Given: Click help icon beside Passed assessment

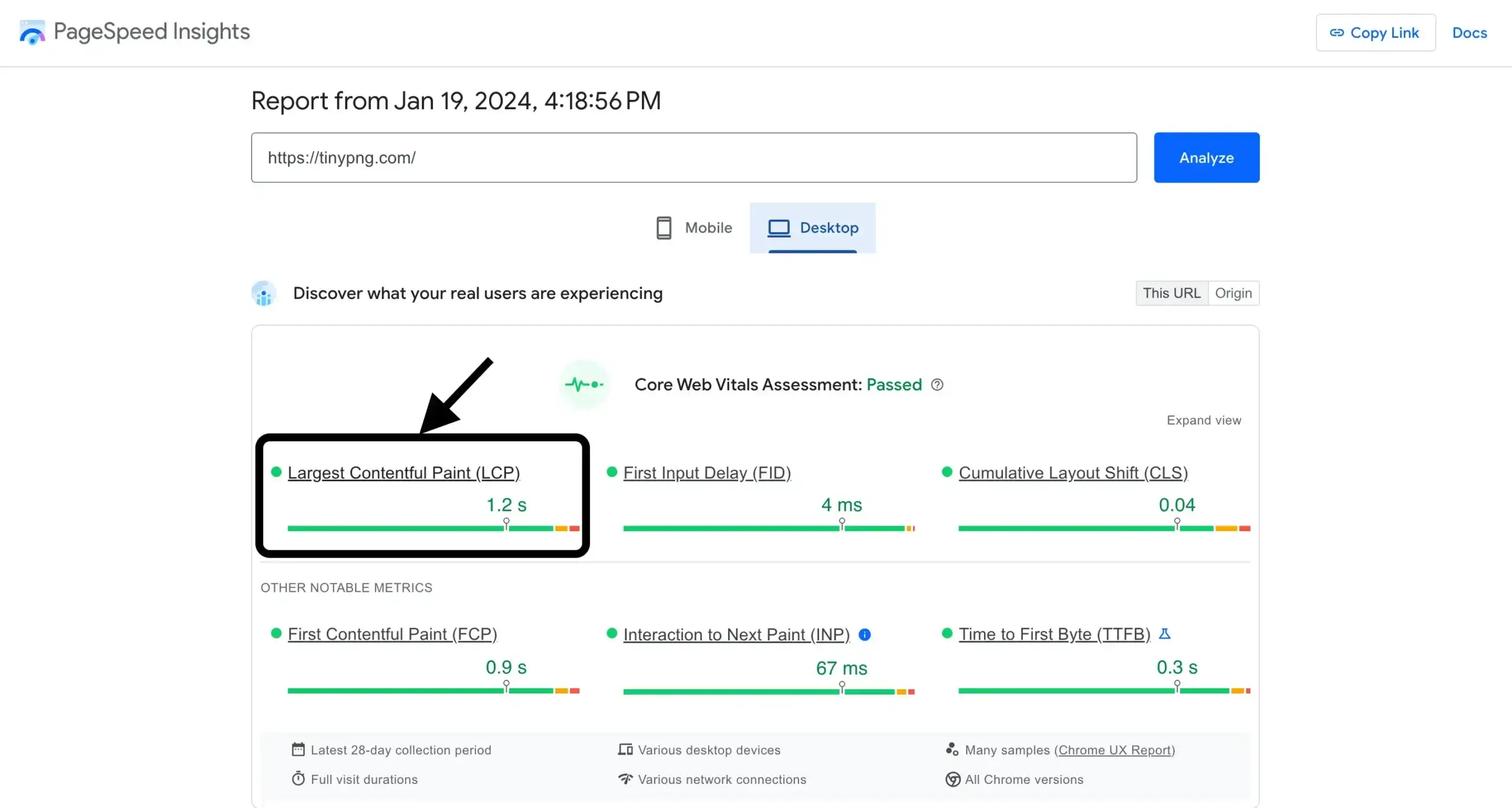Looking at the screenshot, I should point(937,385).
